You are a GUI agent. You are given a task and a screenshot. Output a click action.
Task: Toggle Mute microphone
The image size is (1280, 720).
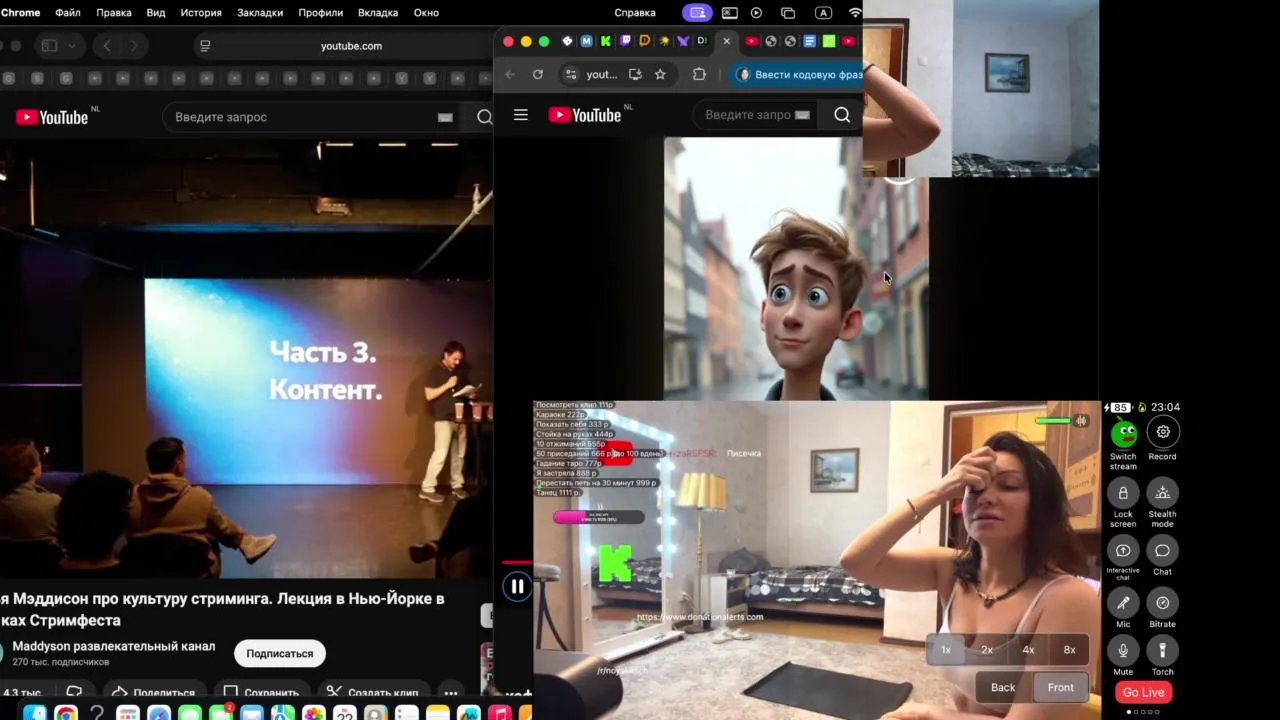(1123, 651)
